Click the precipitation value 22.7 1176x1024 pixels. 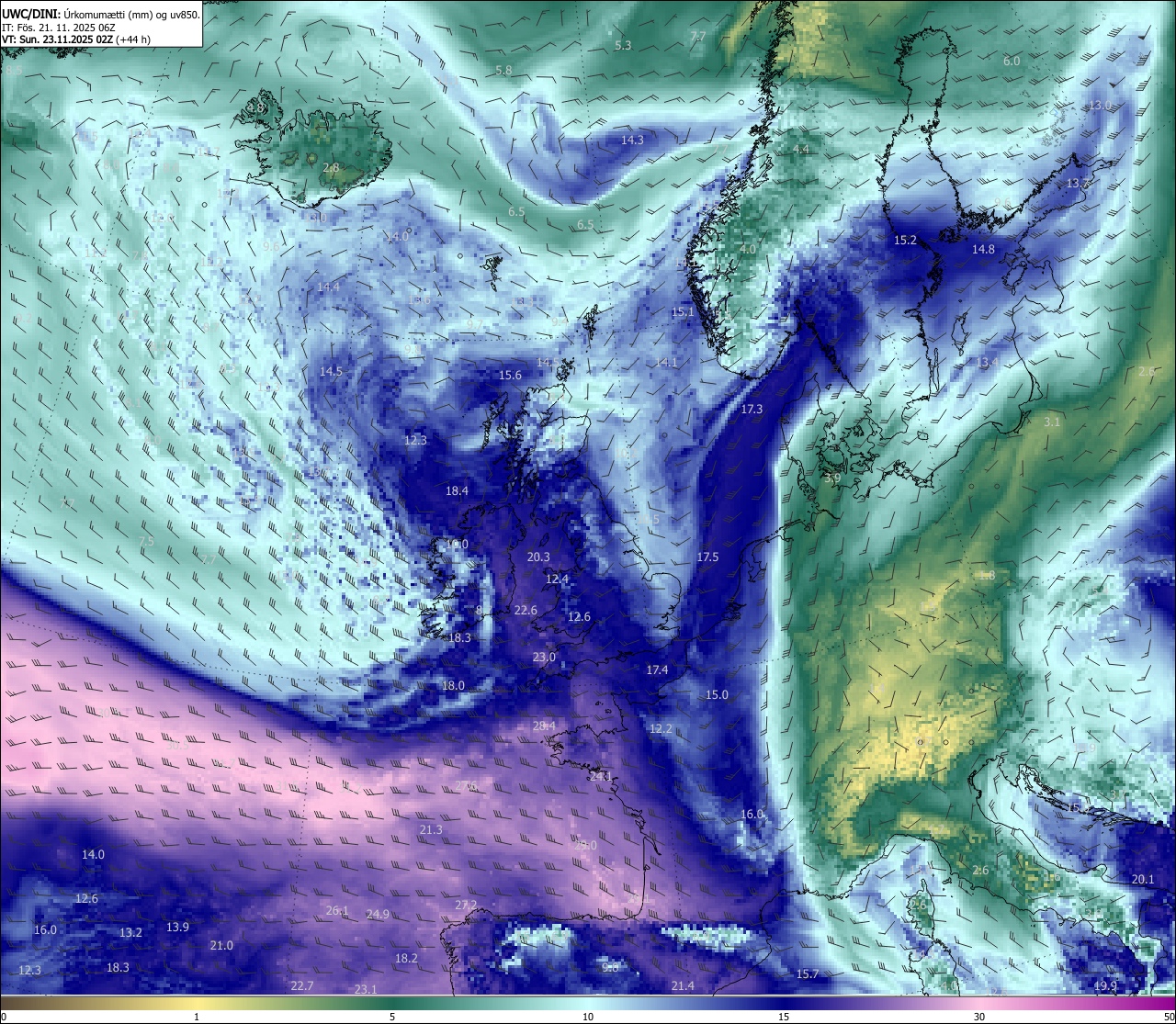[302, 985]
